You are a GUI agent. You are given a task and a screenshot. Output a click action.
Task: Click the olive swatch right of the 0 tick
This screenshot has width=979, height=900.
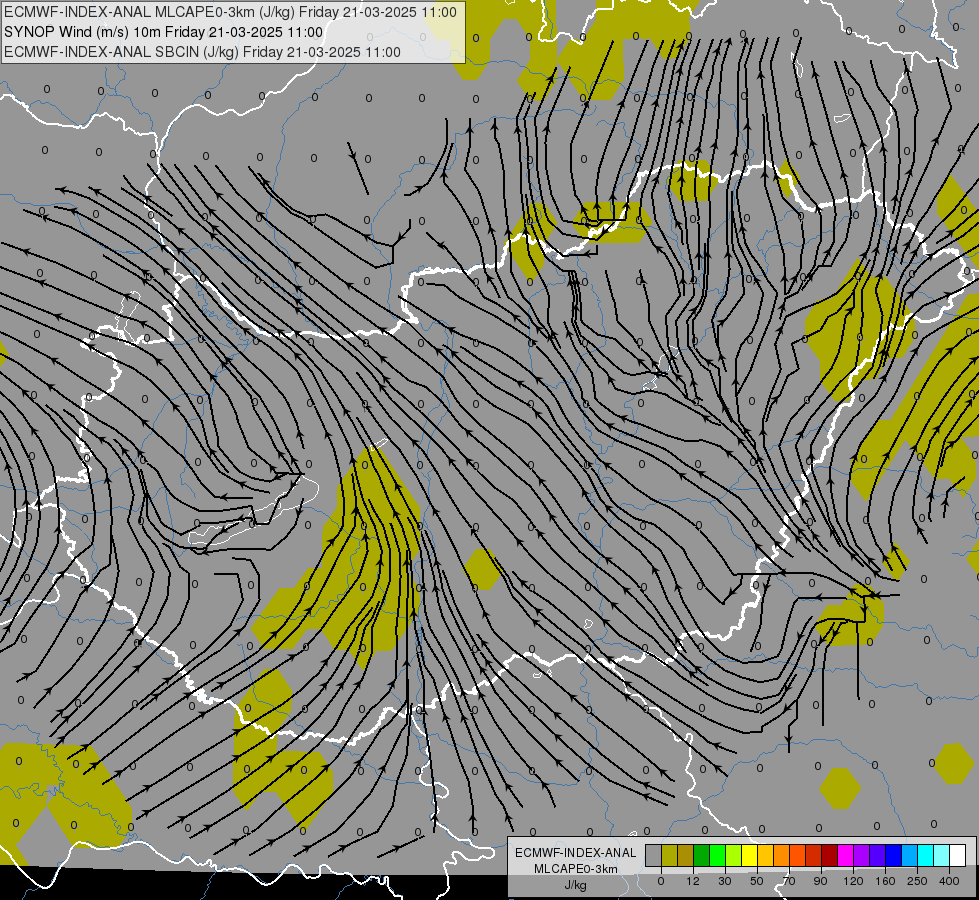(x=669, y=855)
